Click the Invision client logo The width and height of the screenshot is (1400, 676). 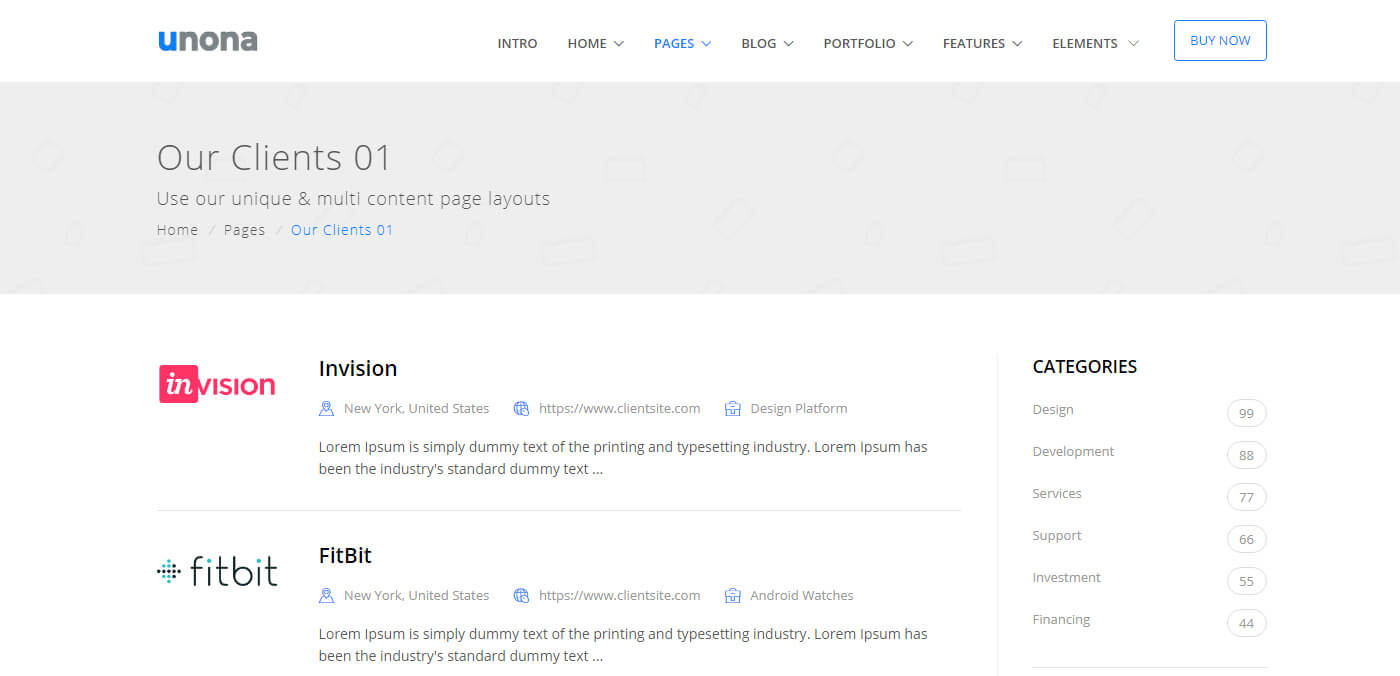coord(217,385)
